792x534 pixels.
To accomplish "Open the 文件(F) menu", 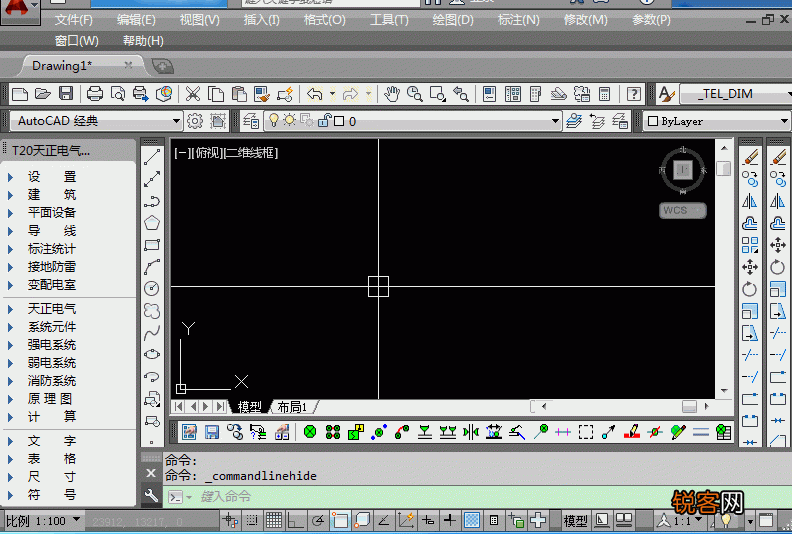I will click(x=74, y=20).
